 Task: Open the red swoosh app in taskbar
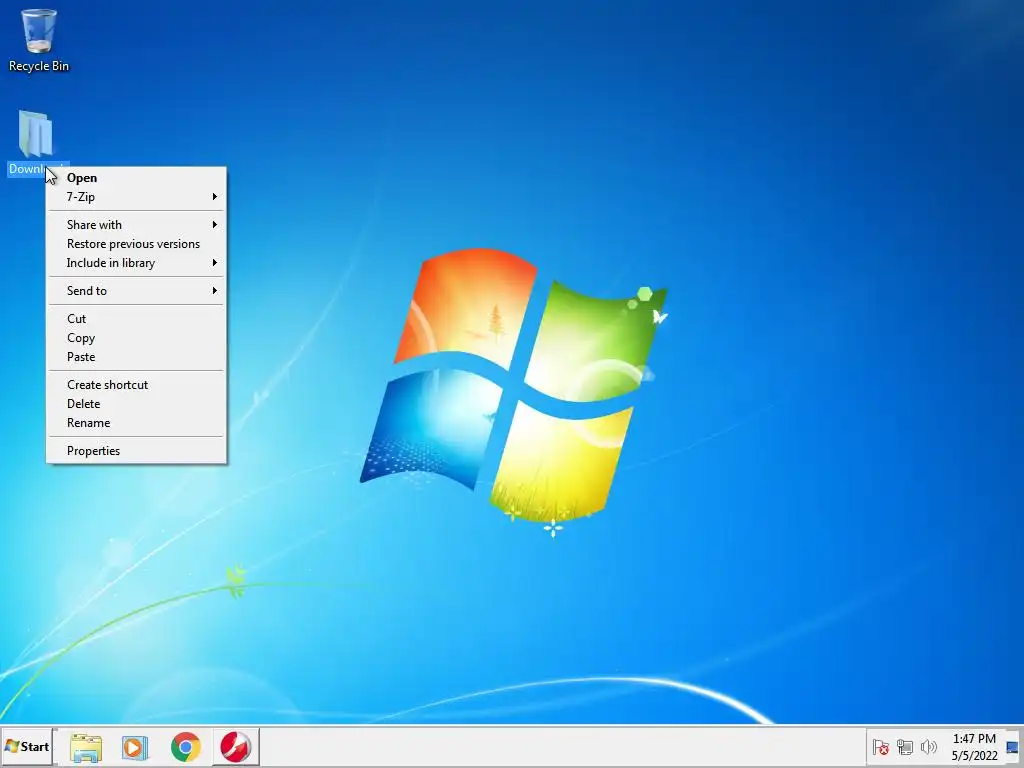point(236,747)
